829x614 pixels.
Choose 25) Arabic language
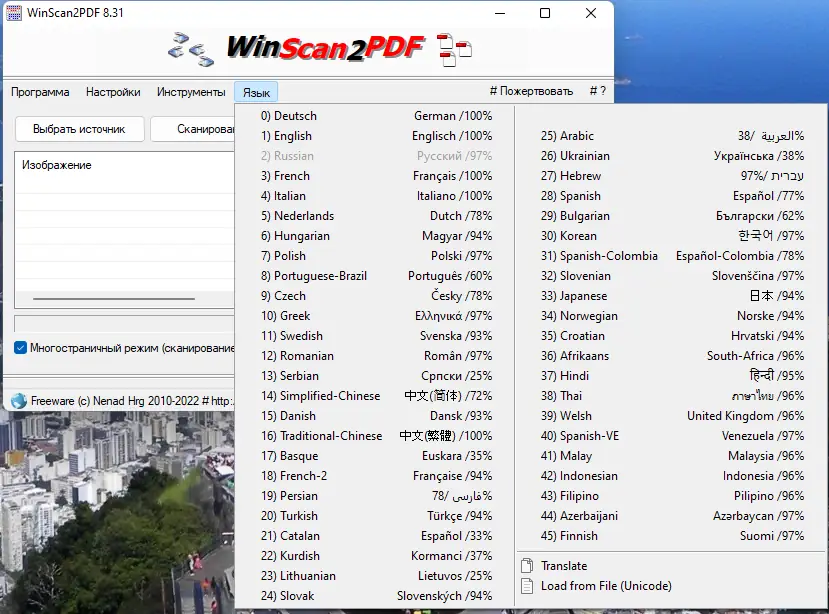[671, 136]
